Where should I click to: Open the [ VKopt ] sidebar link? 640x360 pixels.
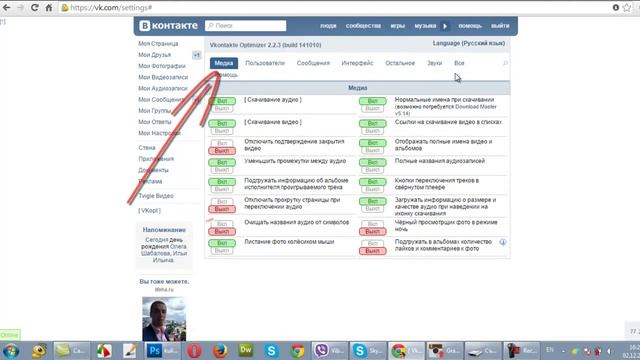[x=149, y=211]
